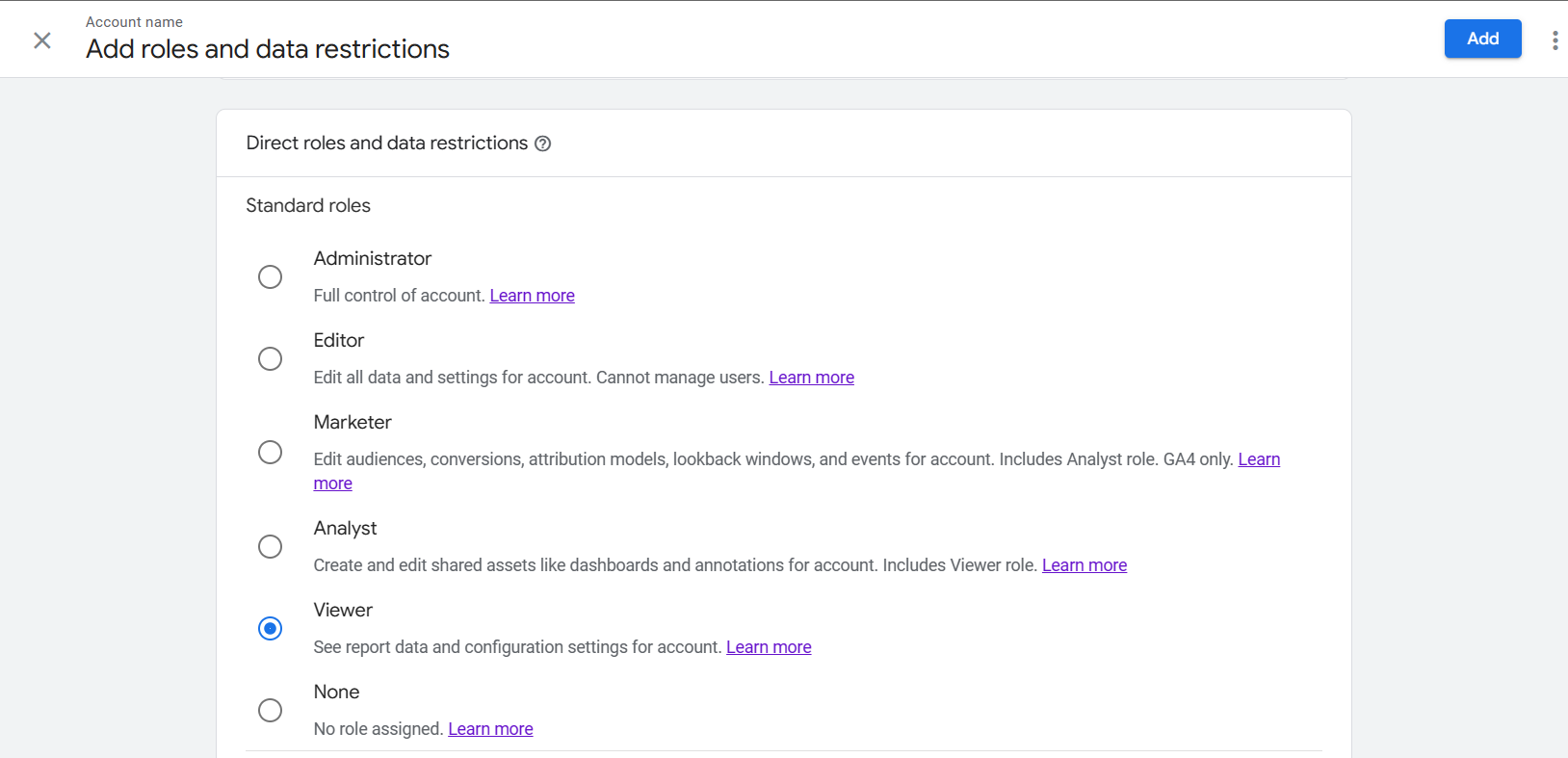Click 'Edit all data and settings' description
Viewport: 1568px width, 758px height.
point(538,378)
